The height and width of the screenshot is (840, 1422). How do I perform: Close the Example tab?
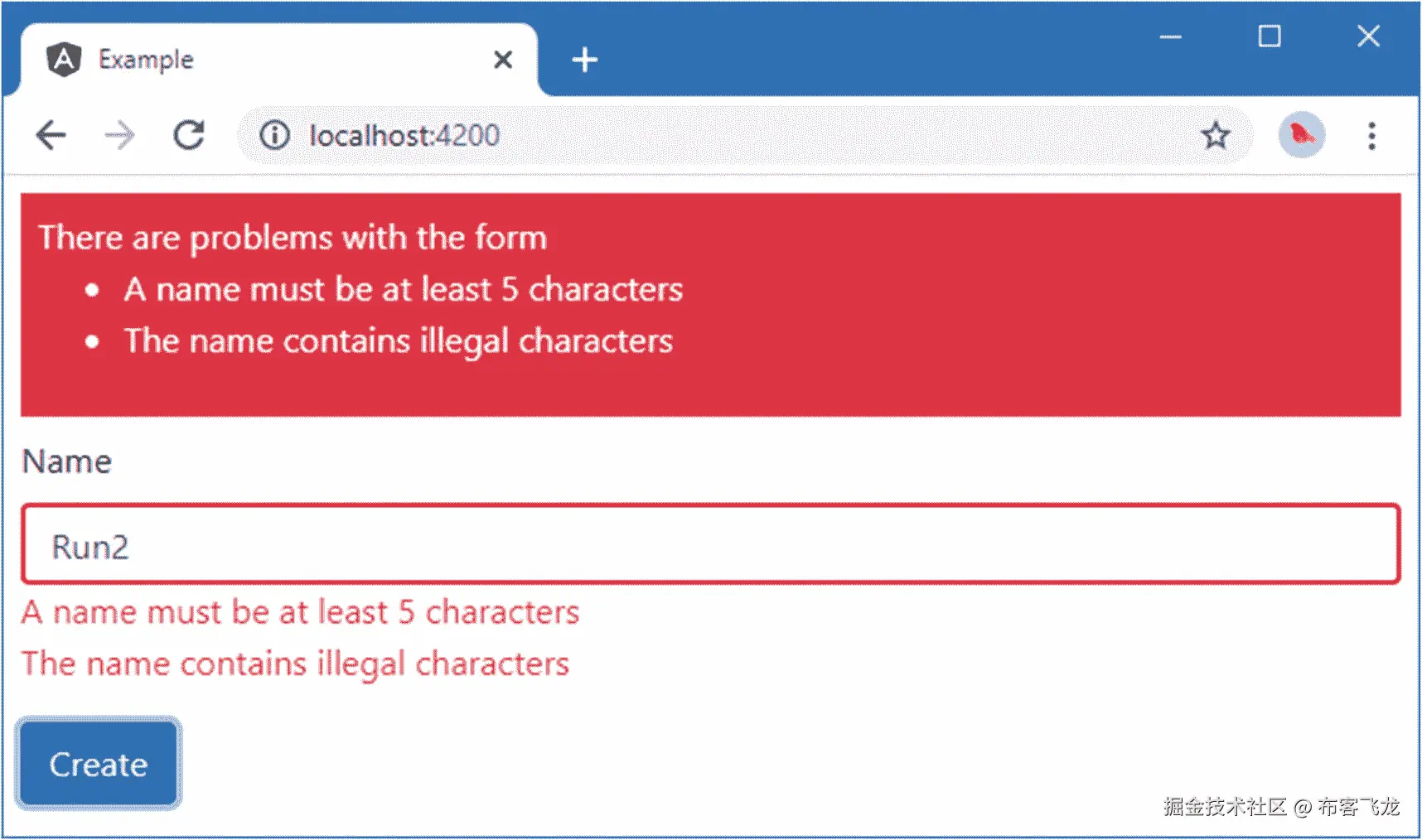tap(502, 60)
